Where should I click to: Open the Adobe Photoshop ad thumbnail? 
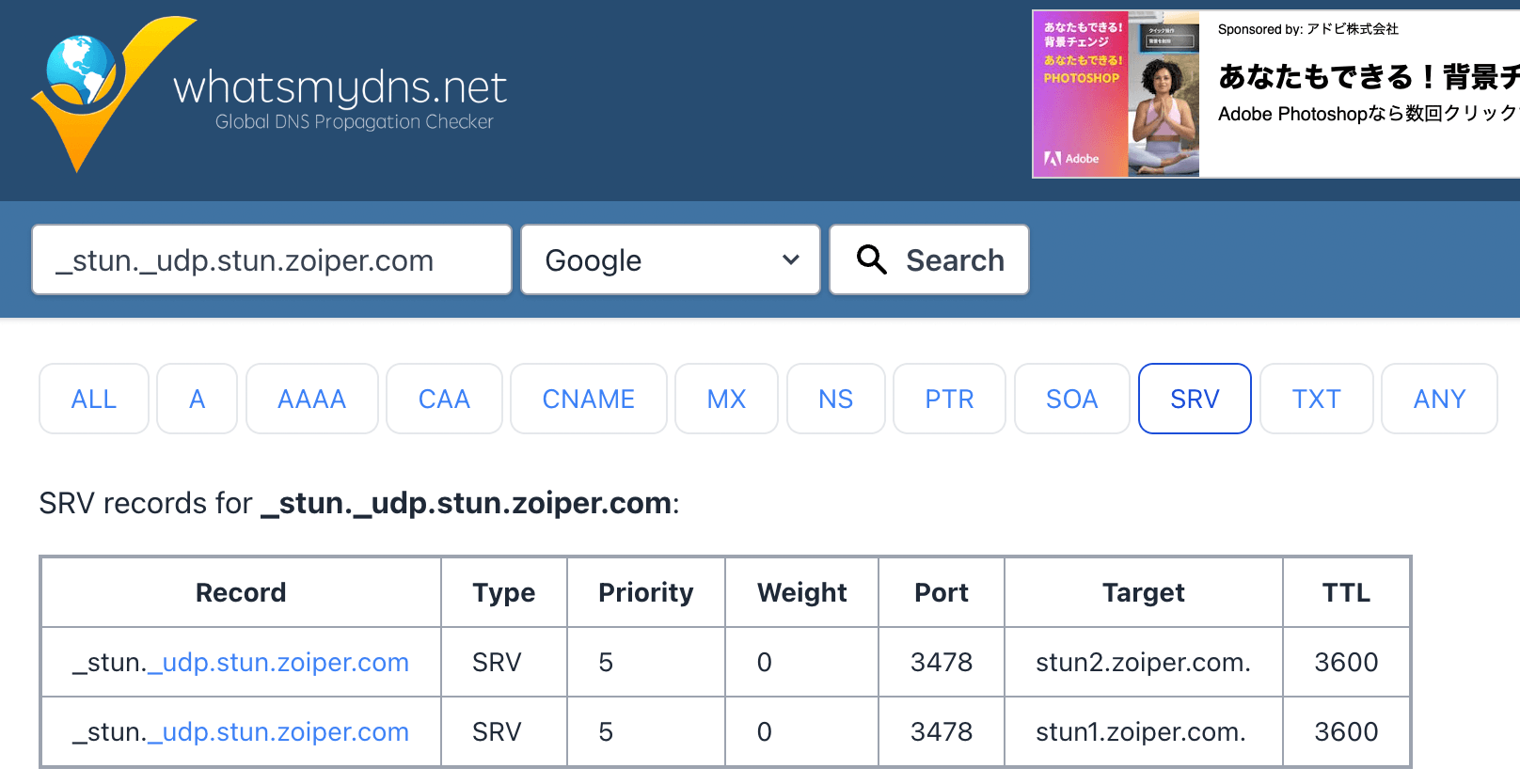coord(1116,94)
